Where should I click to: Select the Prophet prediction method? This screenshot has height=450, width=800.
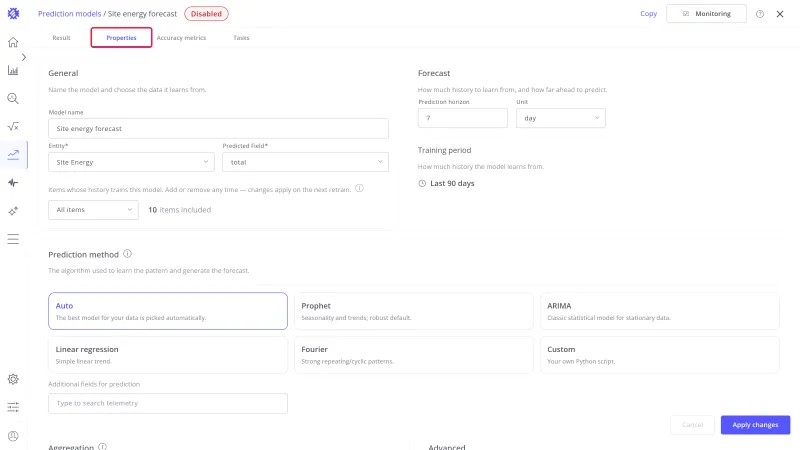pyautogui.click(x=414, y=311)
